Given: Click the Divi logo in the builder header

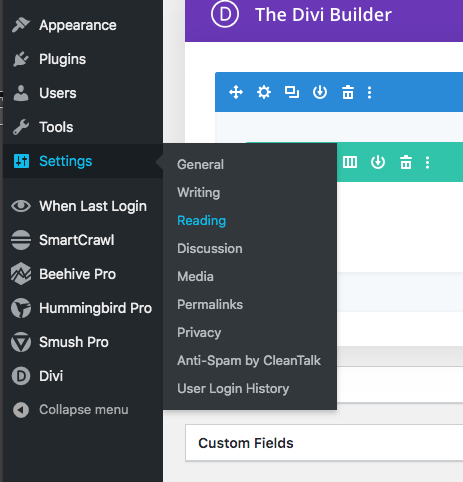Looking at the screenshot, I should pyautogui.click(x=225, y=15).
